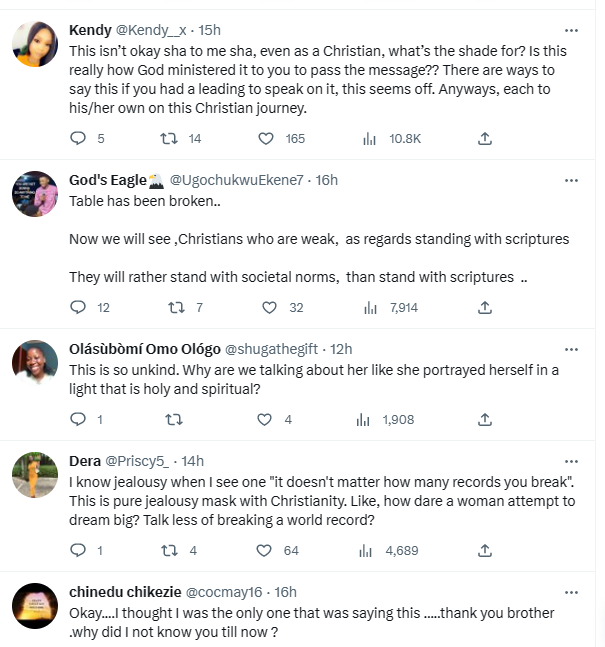Like God's Eagle tweet
This screenshot has height=647, width=605.
pyautogui.click(x=265, y=307)
